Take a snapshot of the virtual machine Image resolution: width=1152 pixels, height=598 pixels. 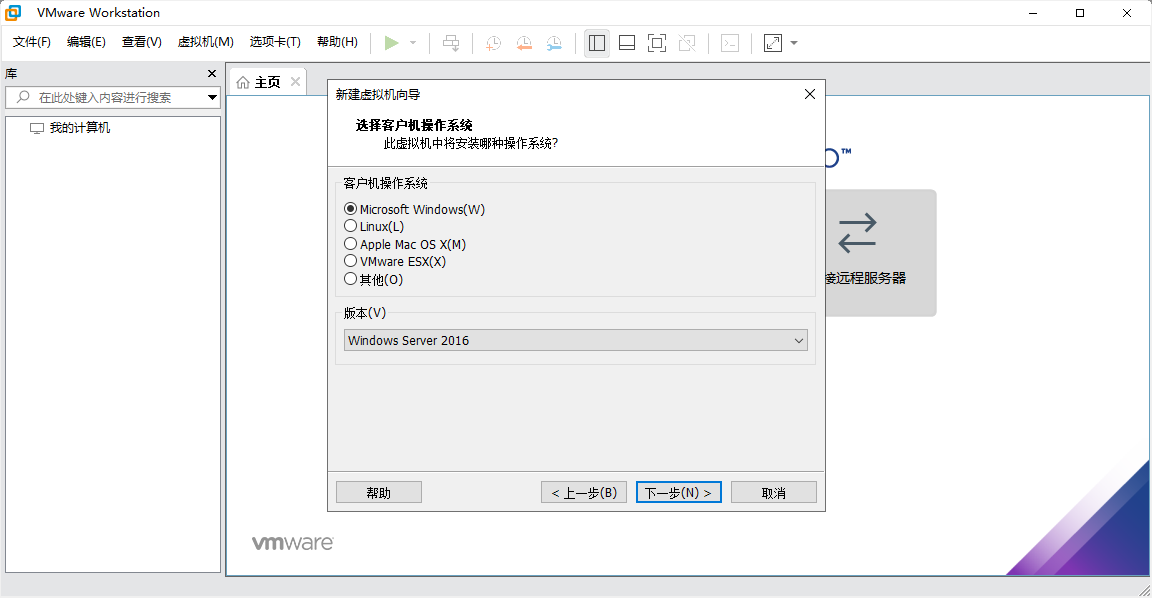point(492,42)
